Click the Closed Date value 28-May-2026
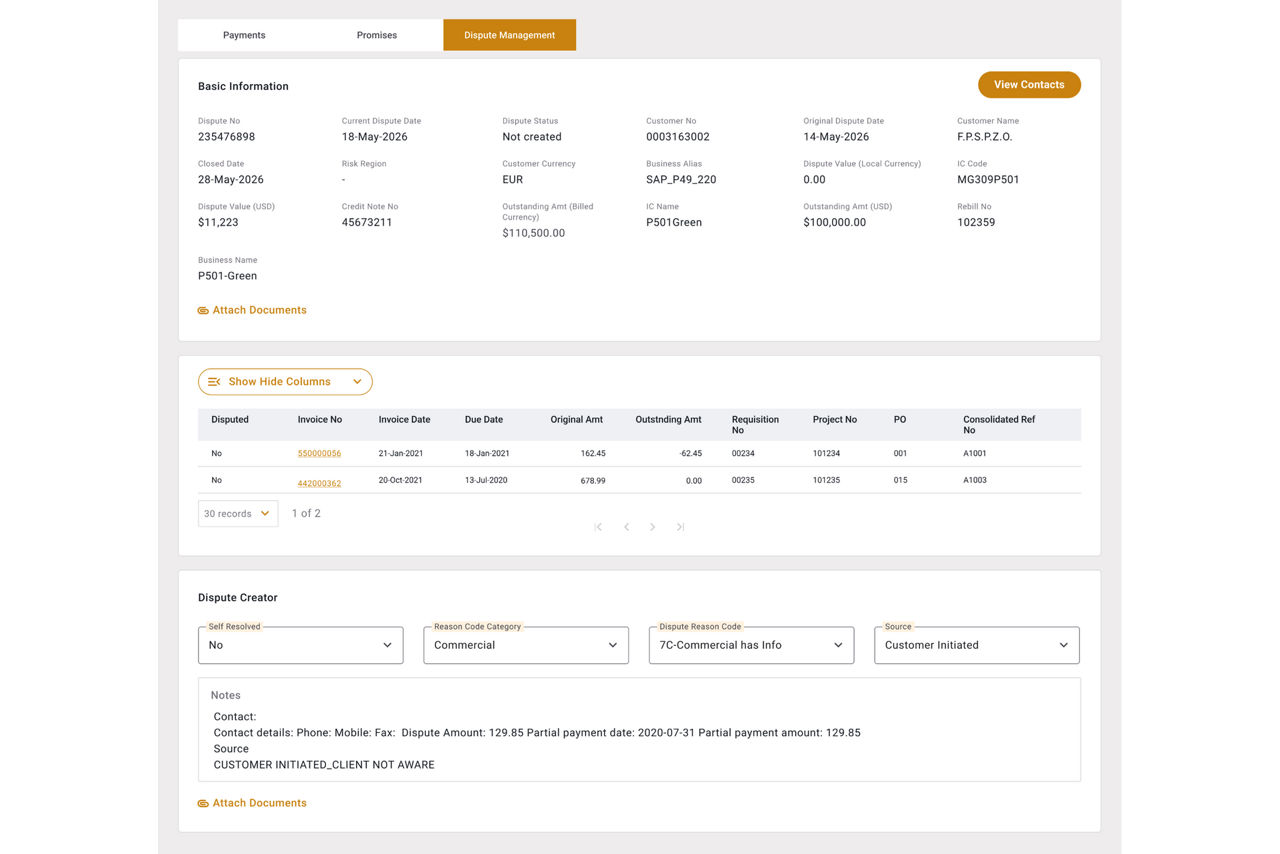 coord(231,180)
